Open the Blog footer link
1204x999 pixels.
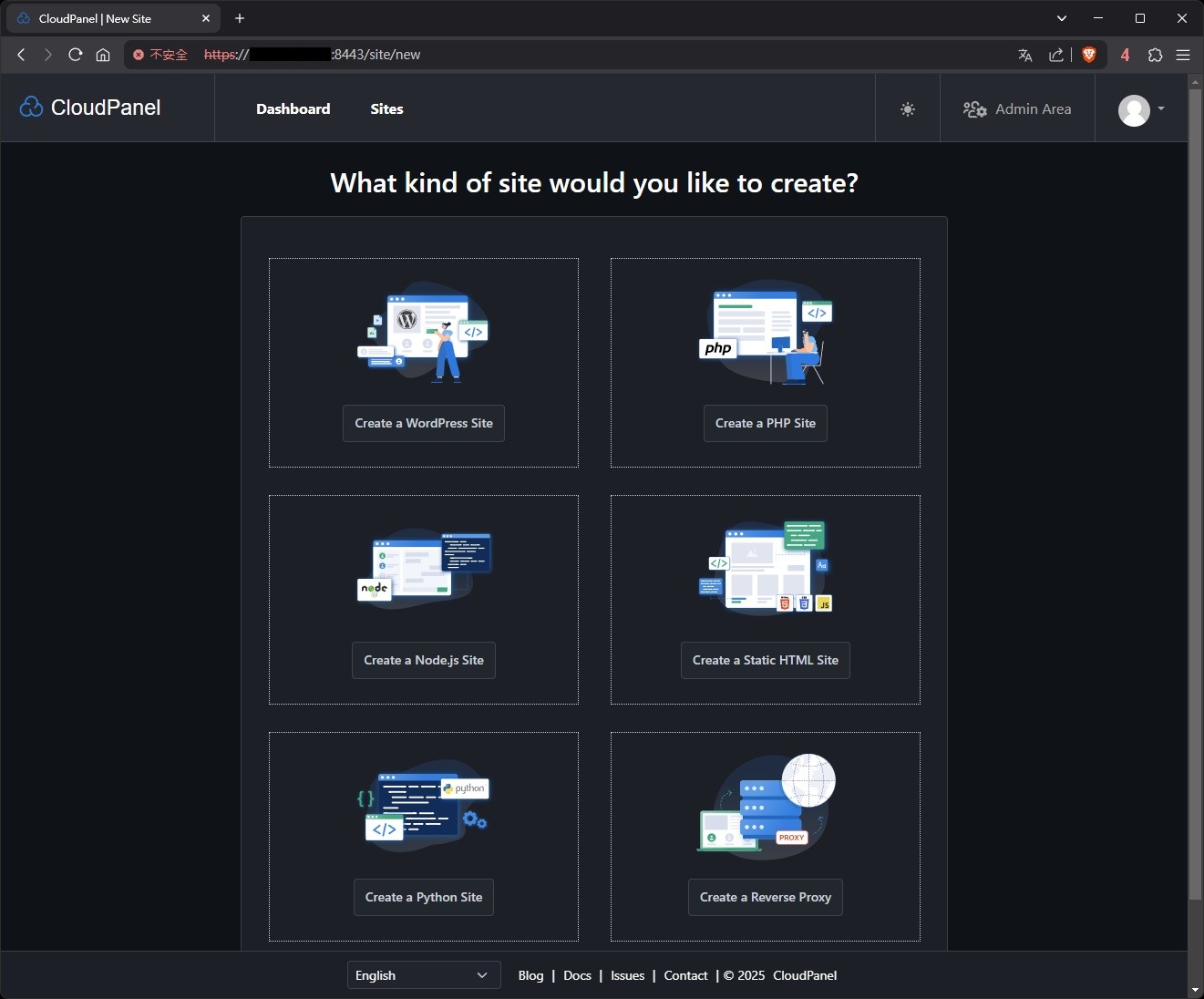click(x=530, y=975)
